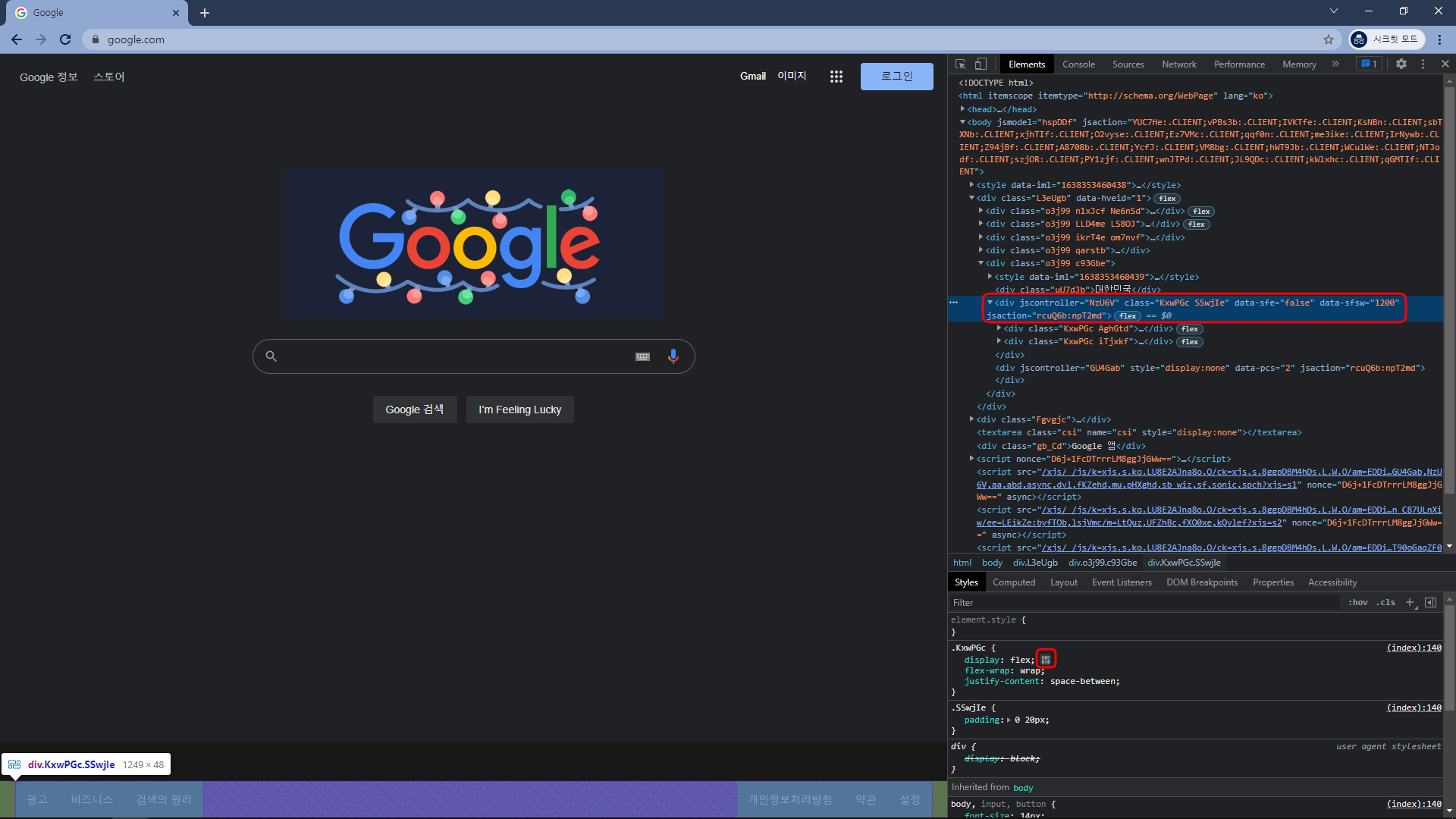Click the Google apps grid icon
Screen dimensions: 1456x819
click(836, 77)
